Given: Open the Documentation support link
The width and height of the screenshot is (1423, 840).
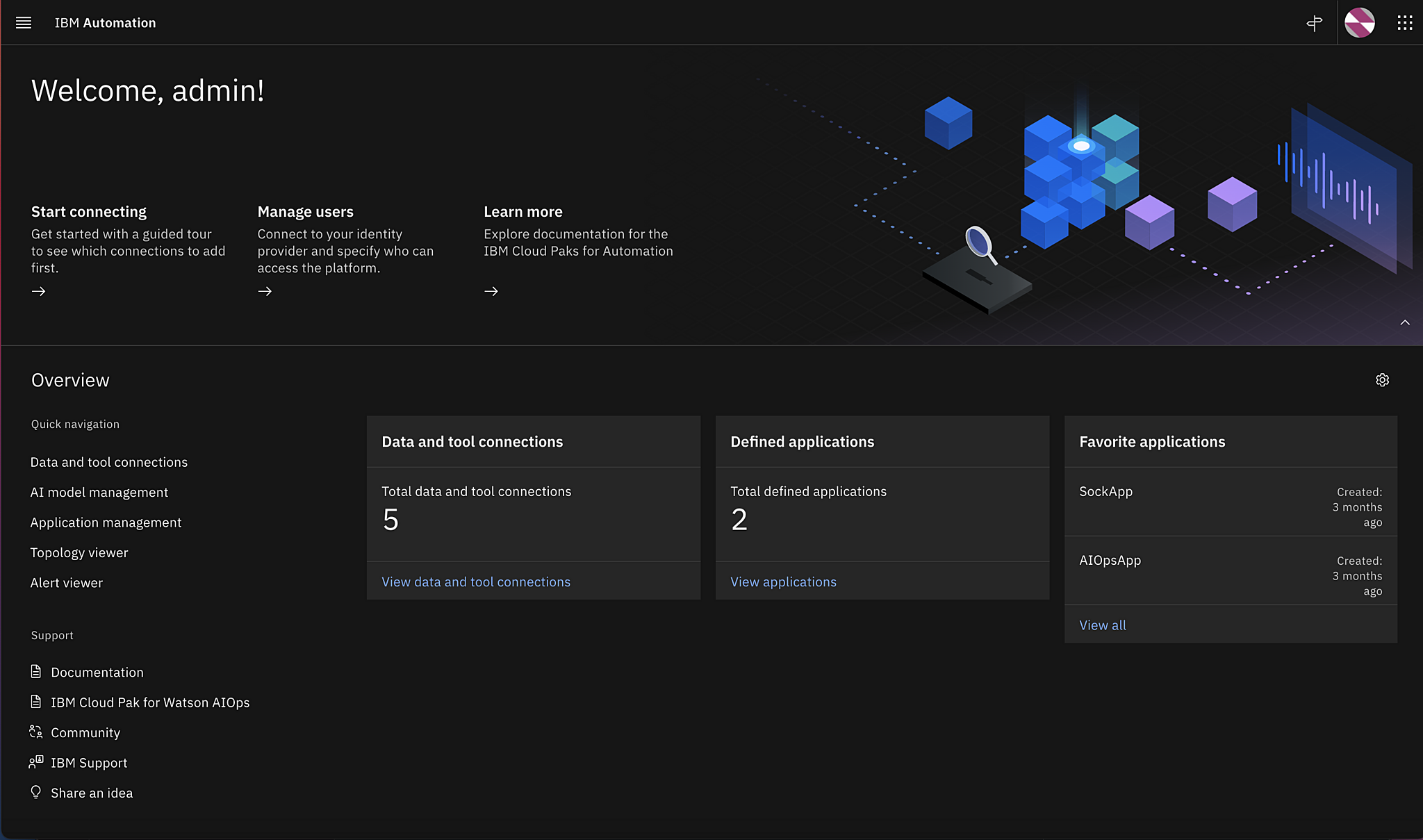Looking at the screenshot, I should pyautogui.click(x=97, y=672).
